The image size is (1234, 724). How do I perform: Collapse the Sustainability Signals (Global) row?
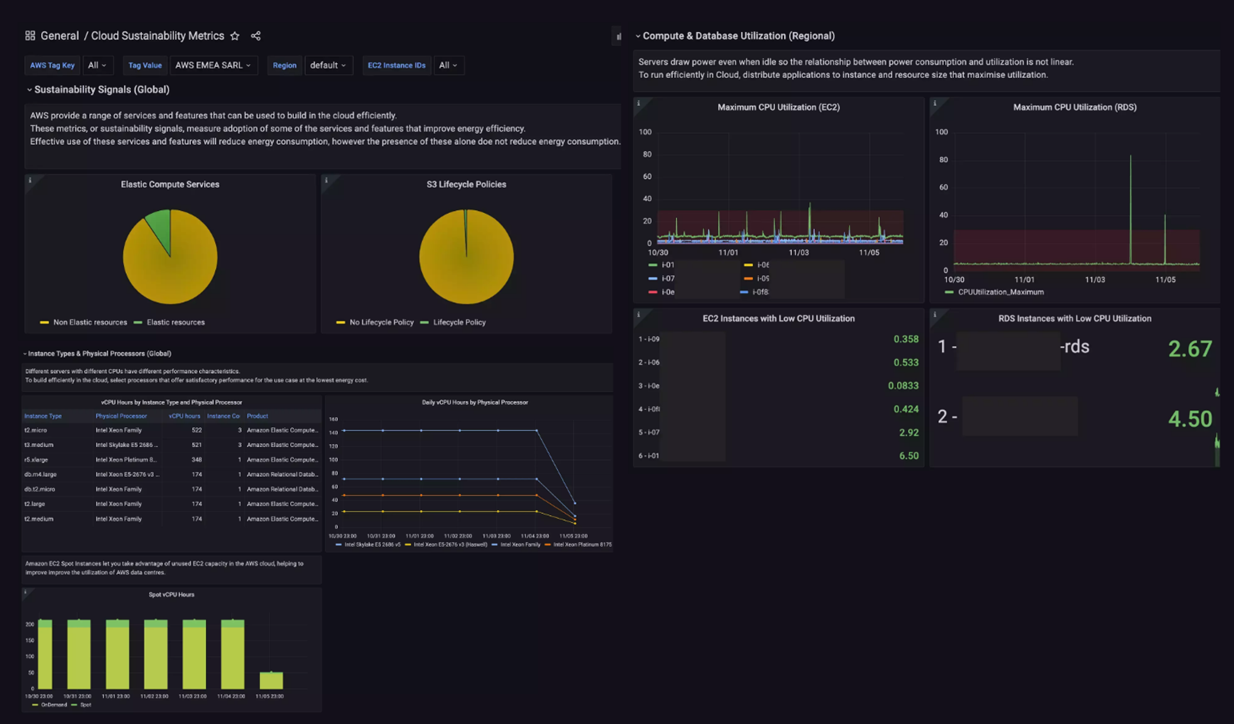[101, 90]
